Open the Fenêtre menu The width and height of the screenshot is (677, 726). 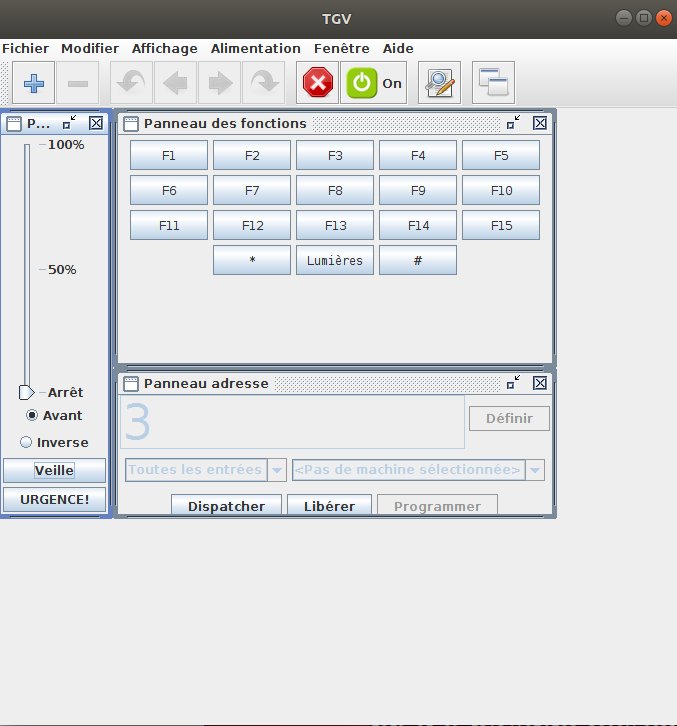tap(342, 49)
